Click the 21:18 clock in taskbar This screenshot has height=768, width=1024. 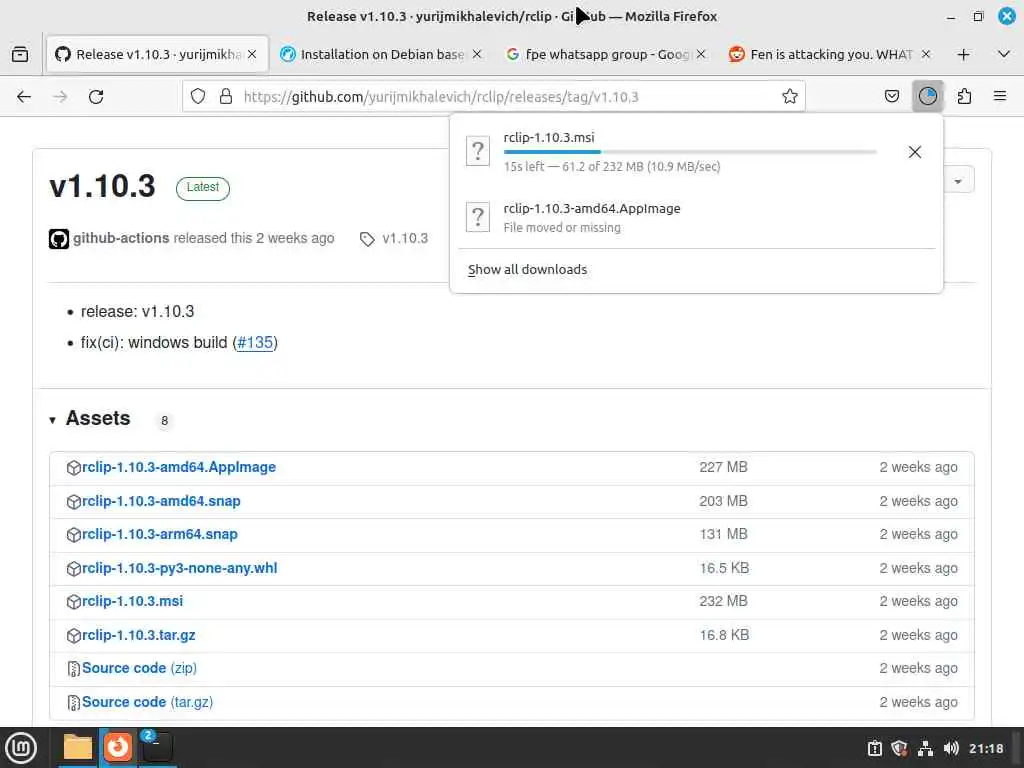tap(985, 748)
